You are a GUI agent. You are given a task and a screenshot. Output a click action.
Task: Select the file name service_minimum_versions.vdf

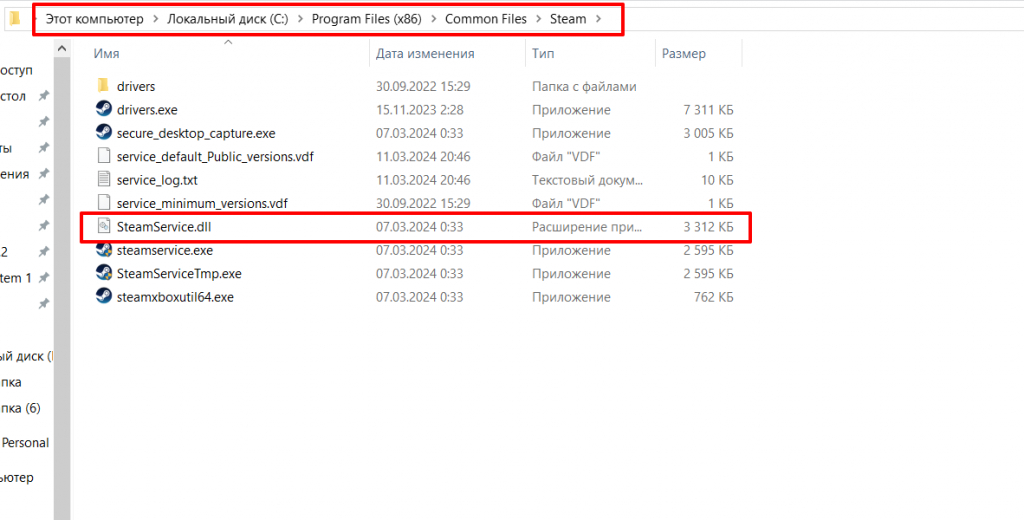[x=202, y=204]
